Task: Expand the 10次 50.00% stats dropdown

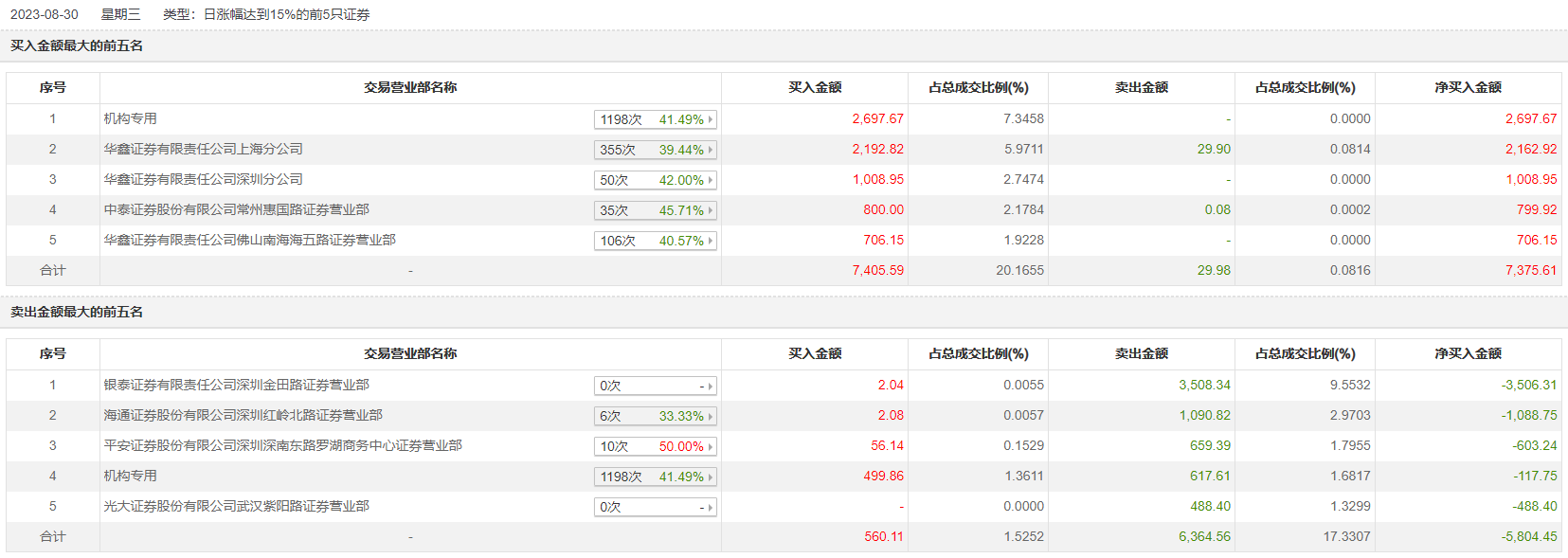Action: click(x=655, y=446)
